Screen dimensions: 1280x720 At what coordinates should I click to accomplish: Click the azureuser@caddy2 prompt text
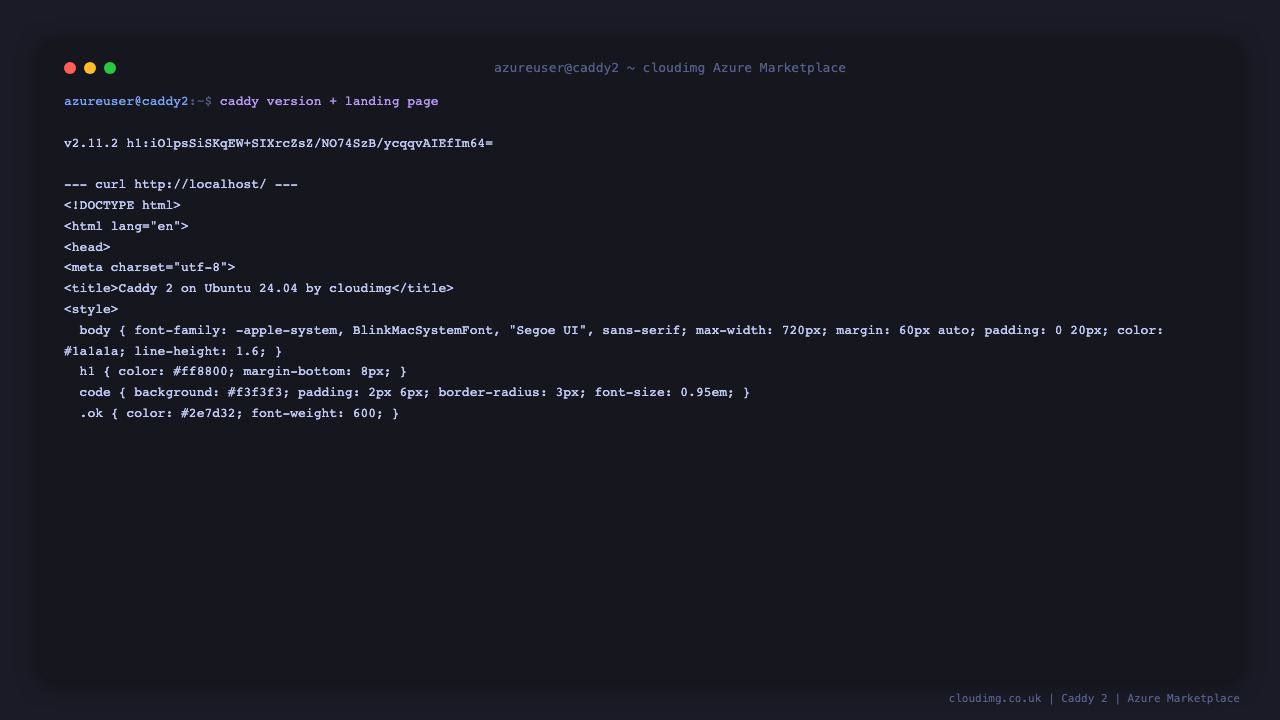(126, 102)
